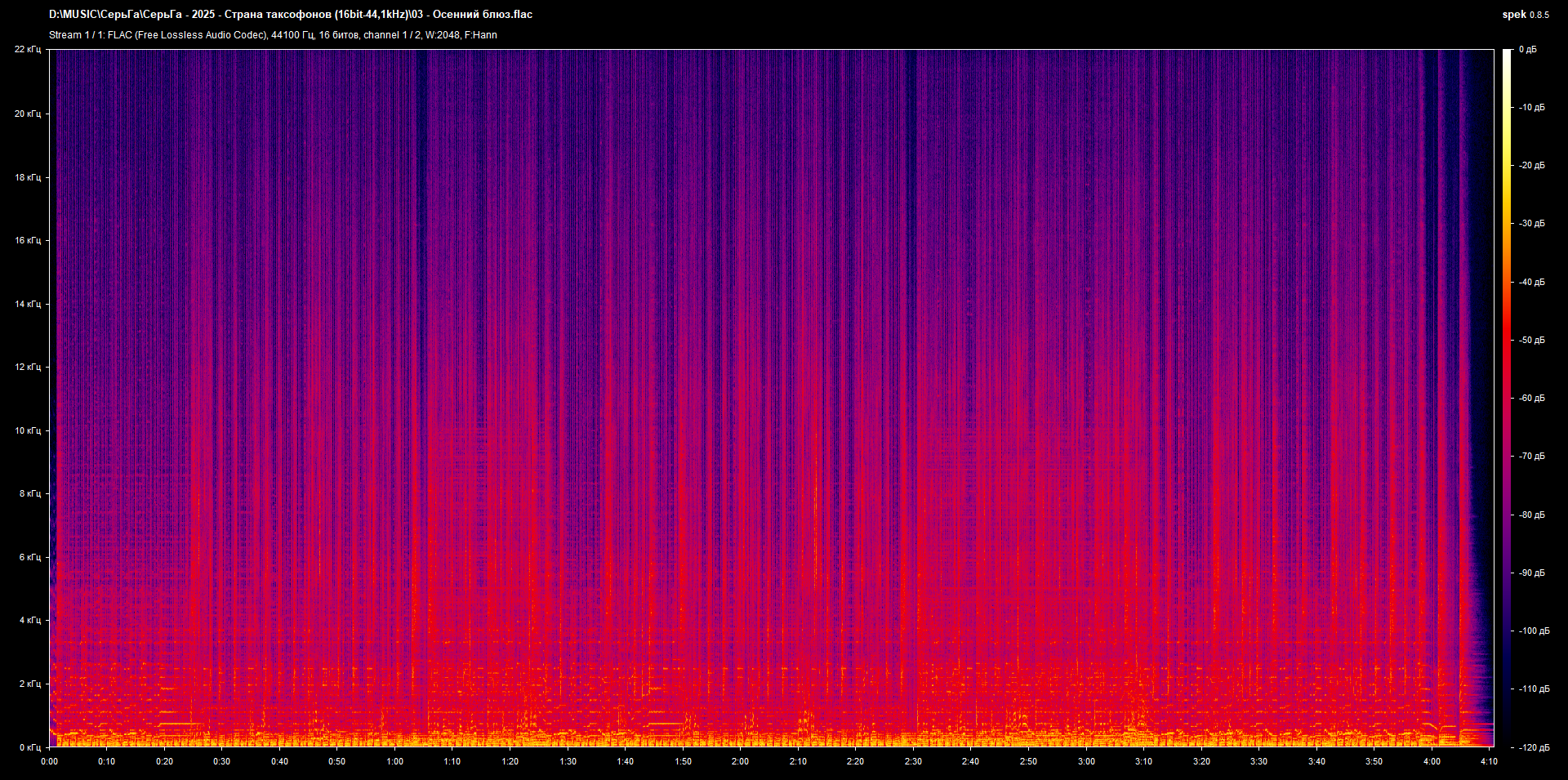
Task: Click the -120 дБ level label
Action: 1533,748
